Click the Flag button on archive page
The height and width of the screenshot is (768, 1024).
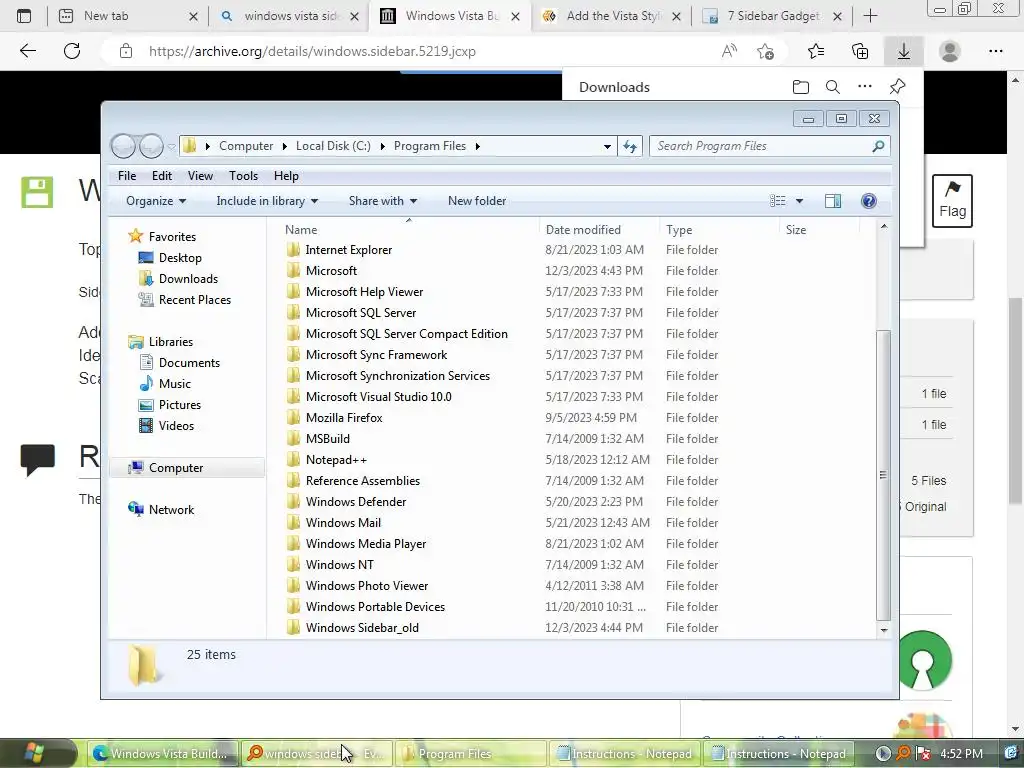tap(952, 201)
